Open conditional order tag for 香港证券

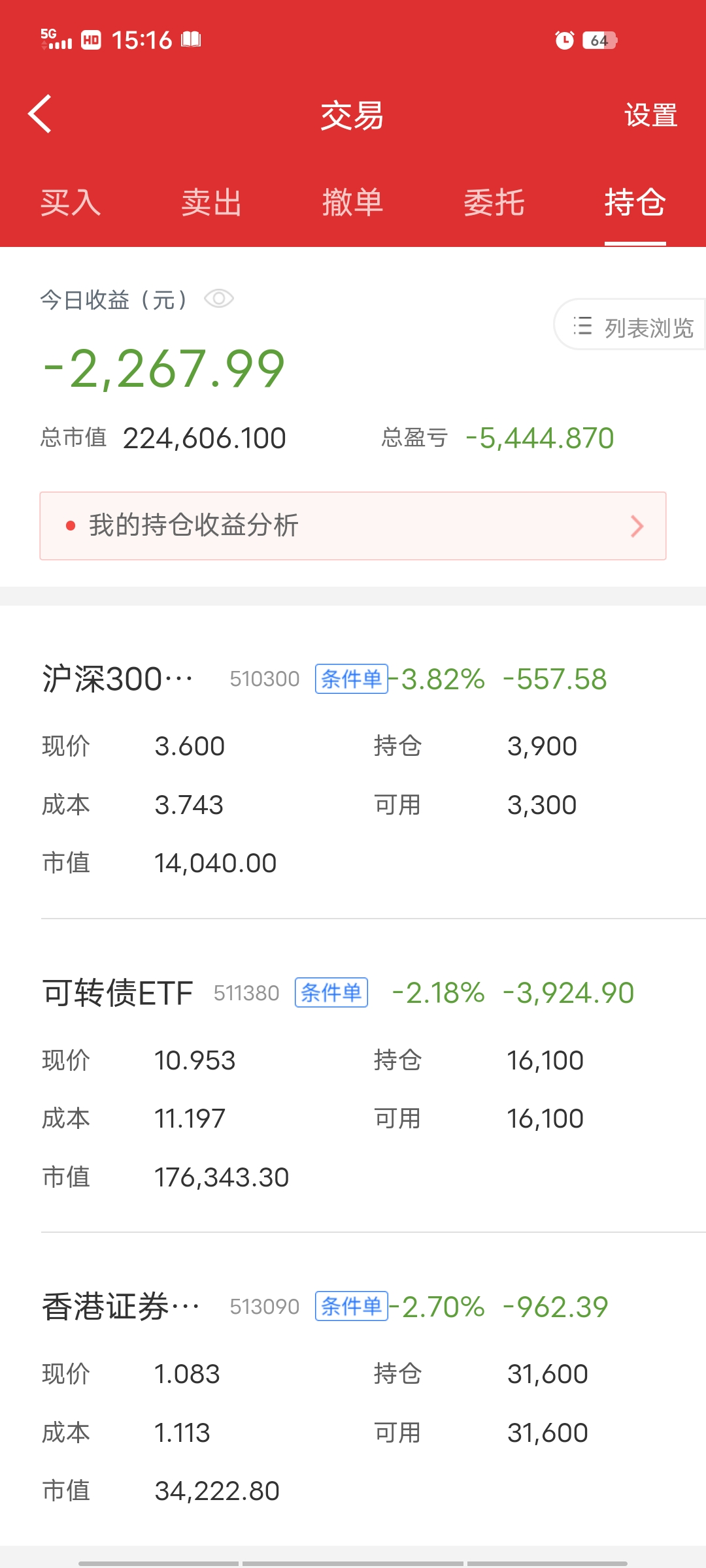click(x=351, y=1306)
